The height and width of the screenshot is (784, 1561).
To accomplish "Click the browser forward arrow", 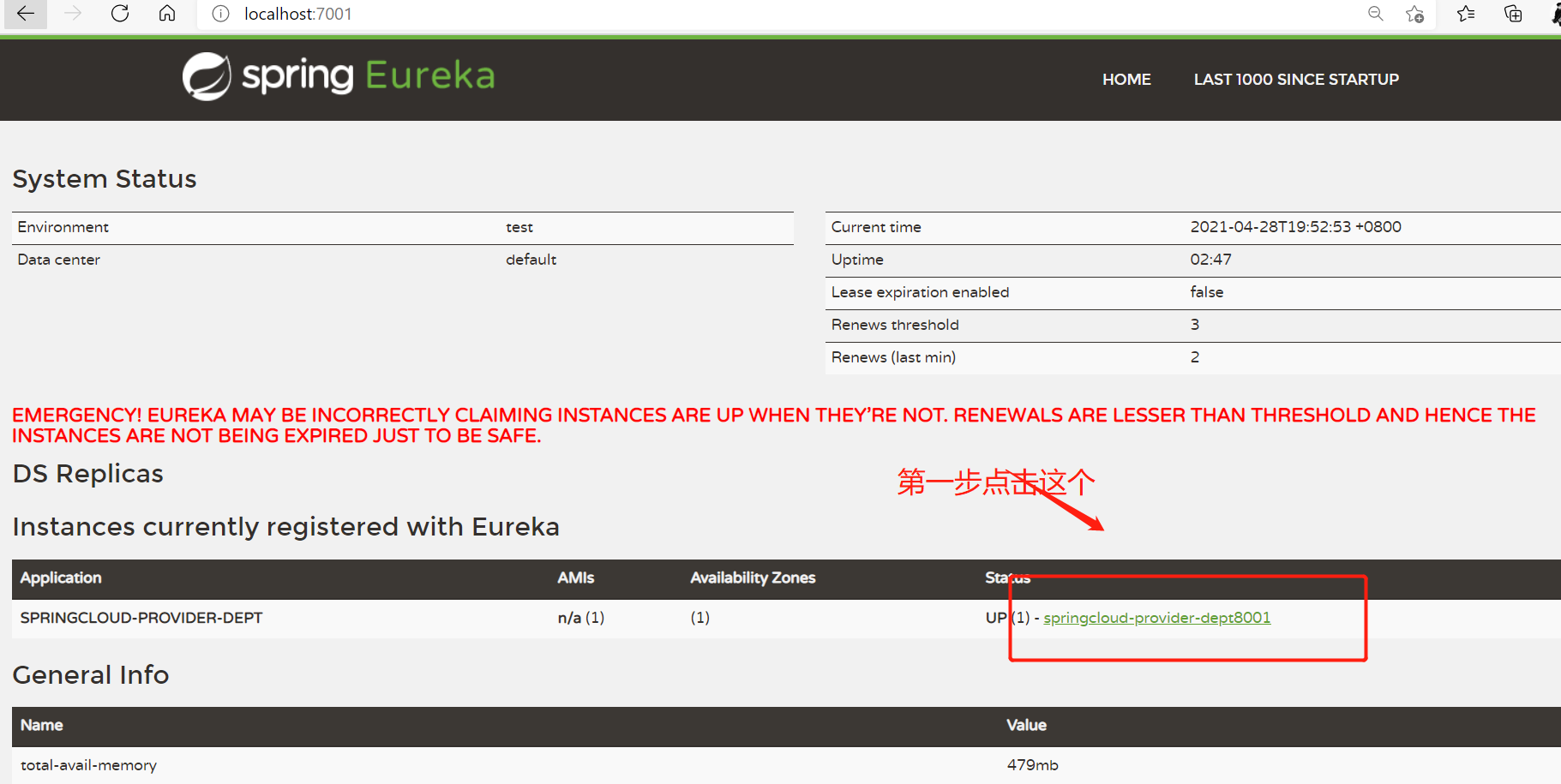I will tap(73, 14).
